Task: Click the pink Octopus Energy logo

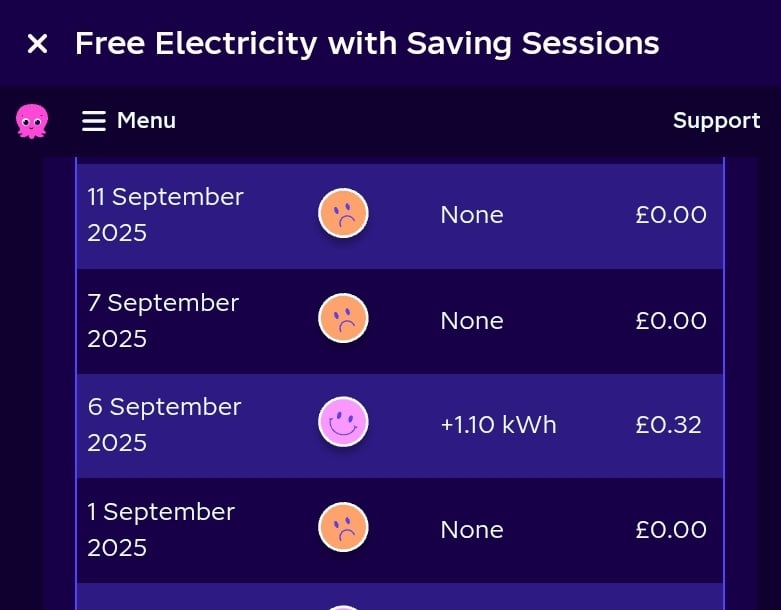Action: (32, 121)
